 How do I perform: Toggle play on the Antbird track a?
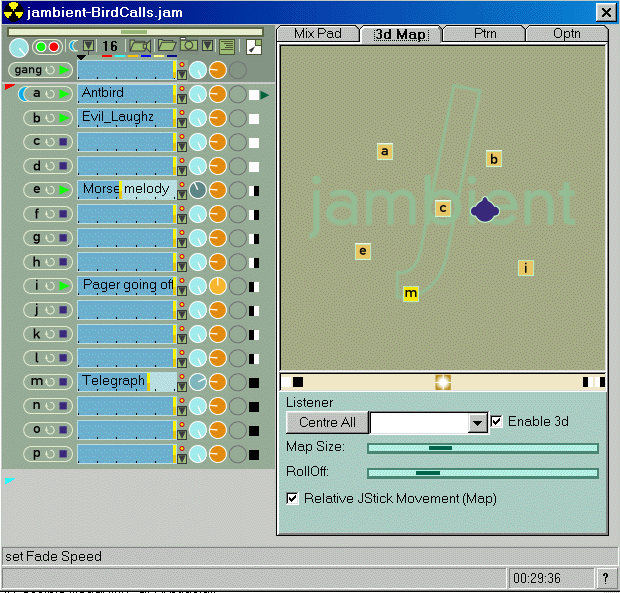click(65, 94)
